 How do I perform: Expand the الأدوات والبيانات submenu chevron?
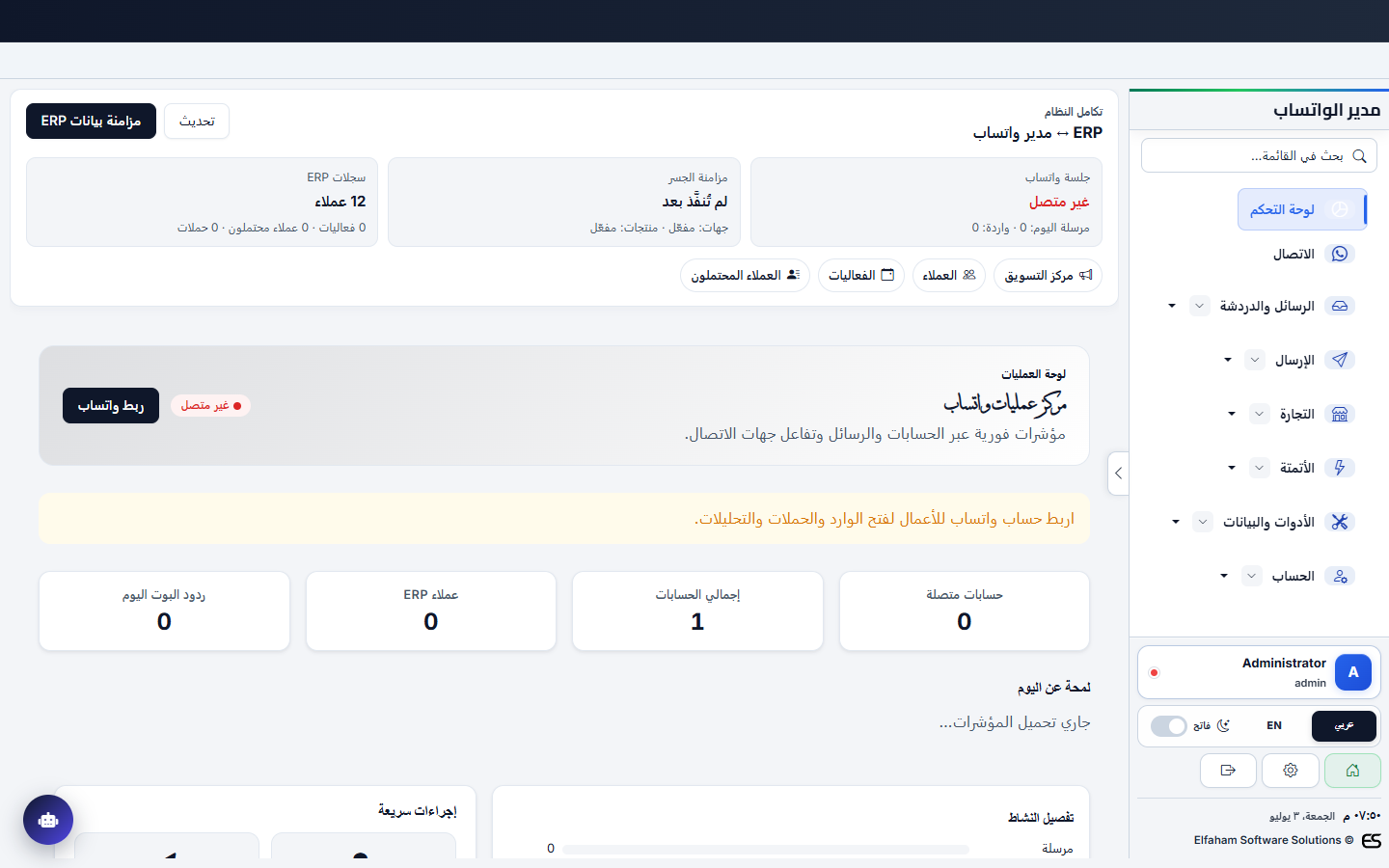1202,522
